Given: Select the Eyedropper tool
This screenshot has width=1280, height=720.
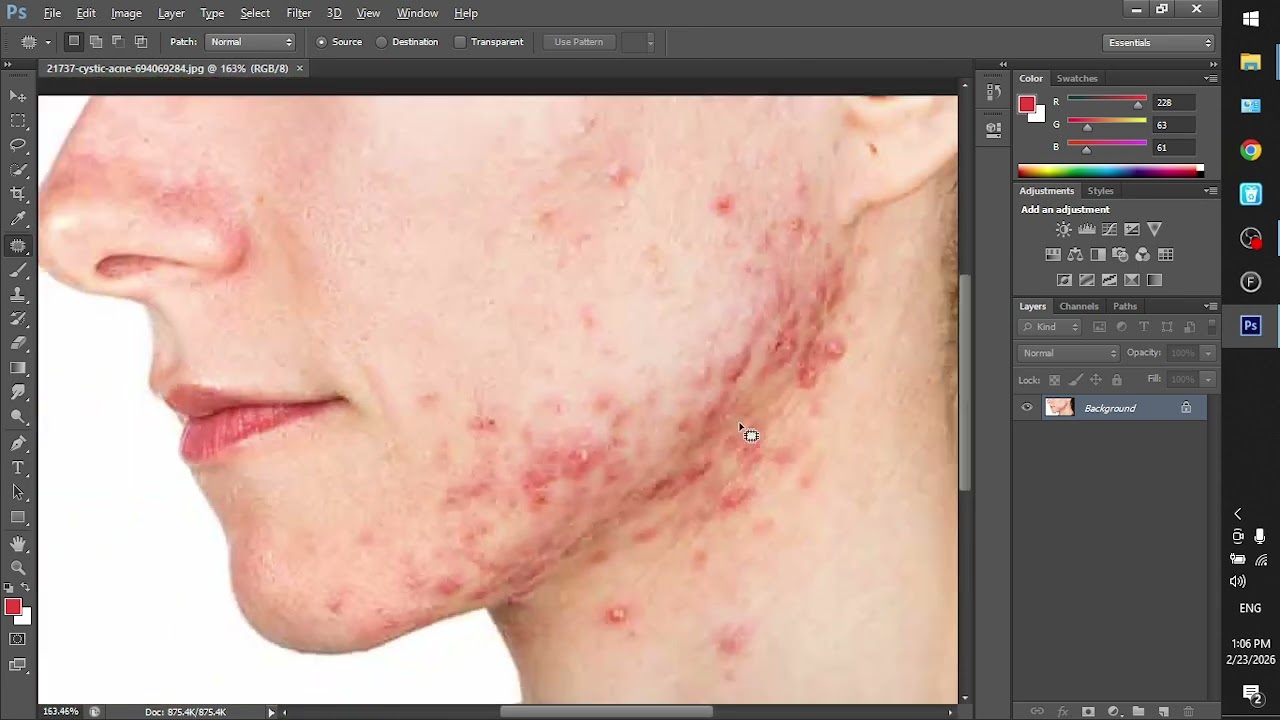Looking at the screenshot, I should tap(18, 220).
